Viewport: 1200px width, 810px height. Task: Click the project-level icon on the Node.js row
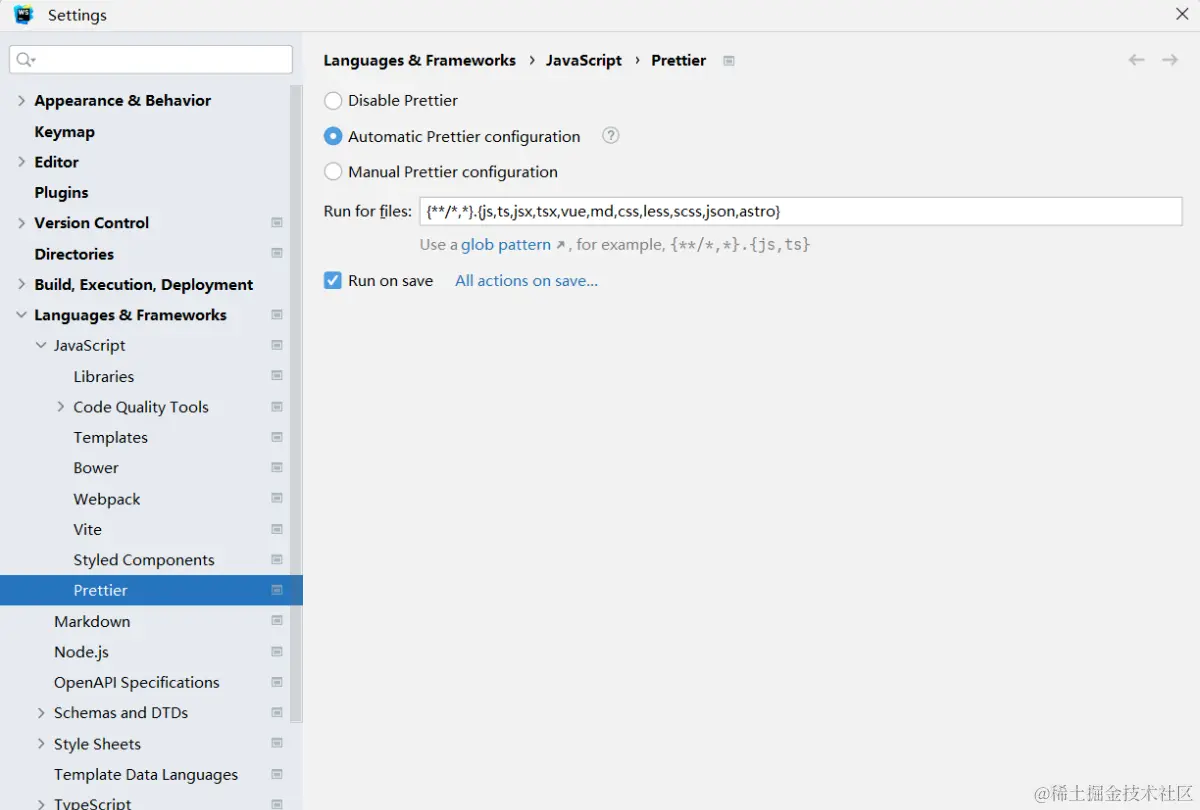point(277,652)
